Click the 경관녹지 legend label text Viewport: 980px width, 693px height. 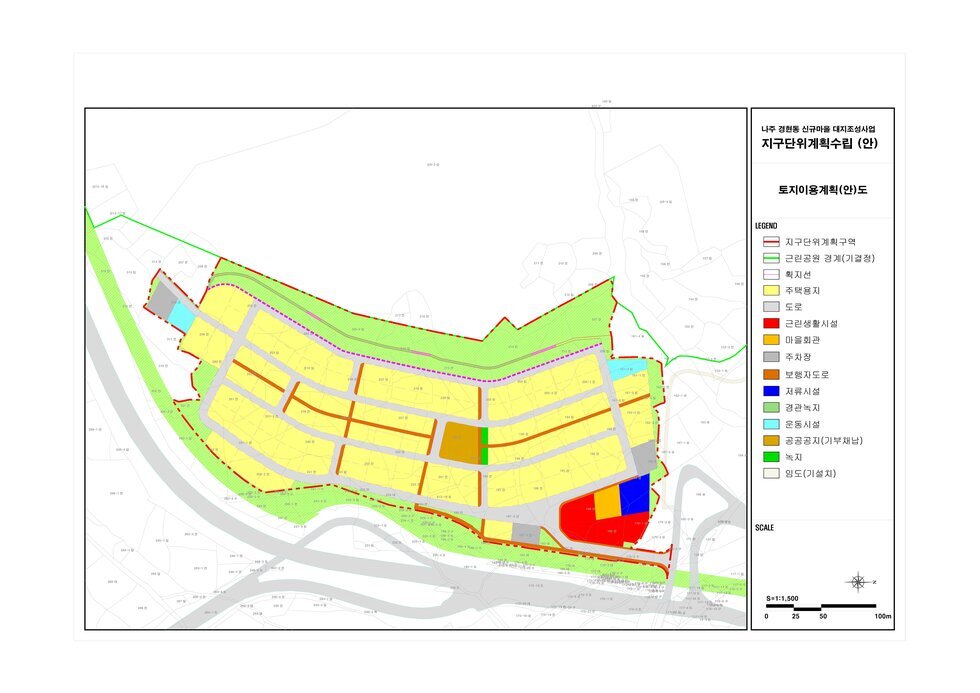click(x=803, y=406)
